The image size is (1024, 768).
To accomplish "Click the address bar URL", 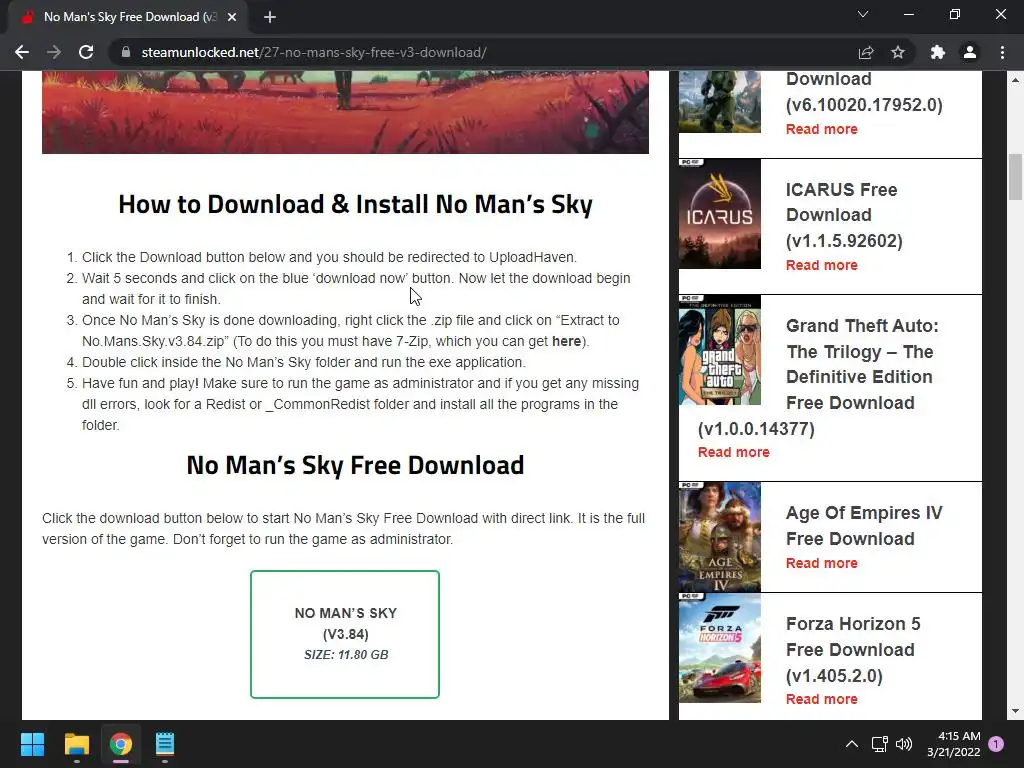I will (x=313, y=52).
